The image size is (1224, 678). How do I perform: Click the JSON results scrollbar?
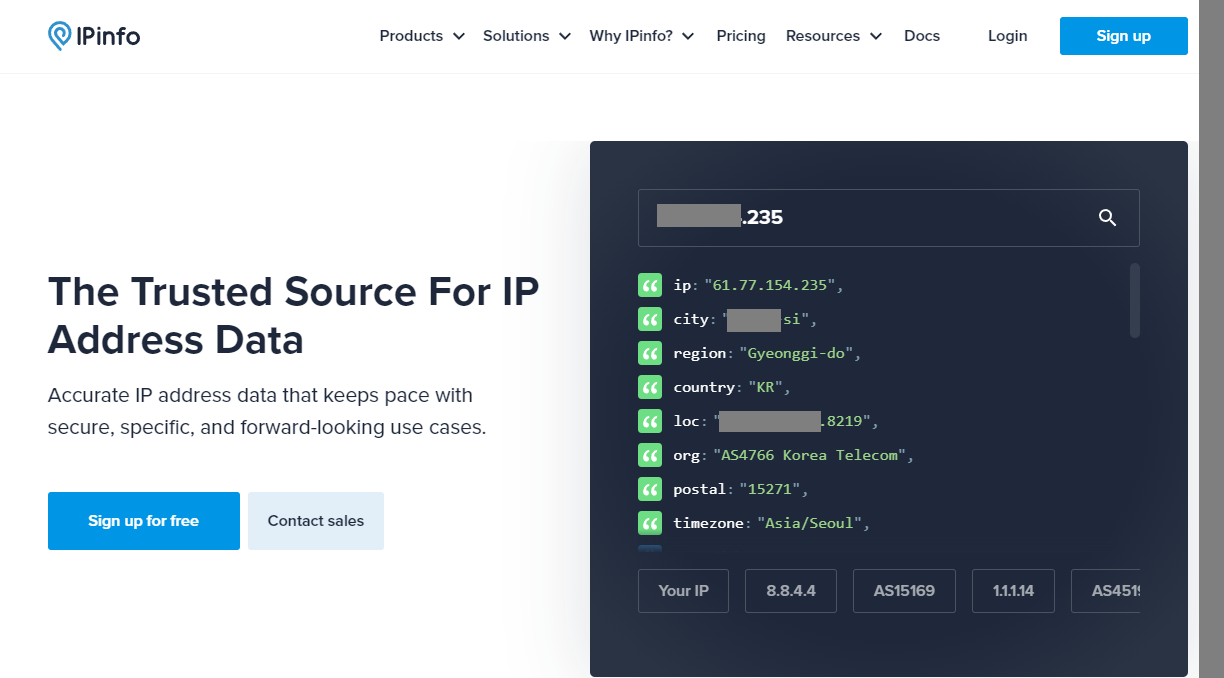[x=1135, y=300]
